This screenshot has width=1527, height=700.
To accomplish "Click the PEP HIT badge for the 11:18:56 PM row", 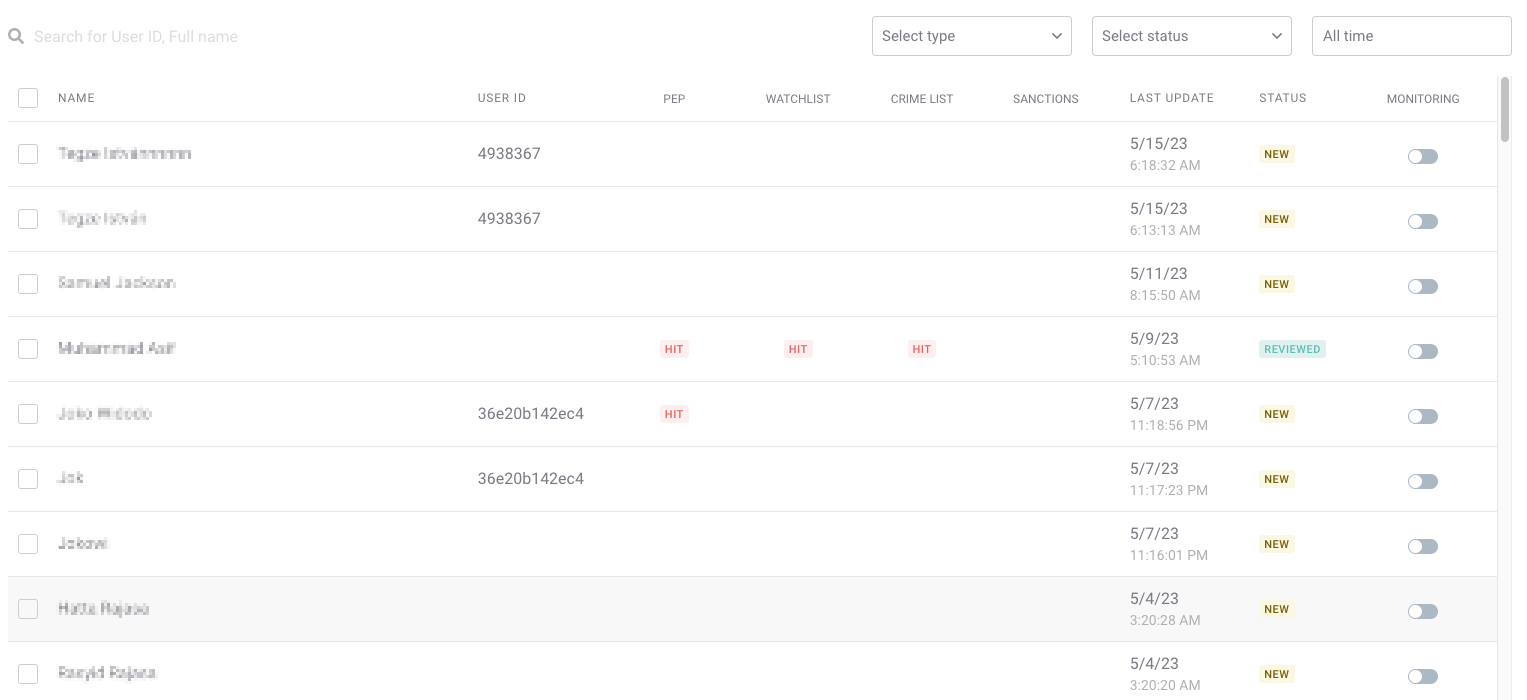I will 674,414.
